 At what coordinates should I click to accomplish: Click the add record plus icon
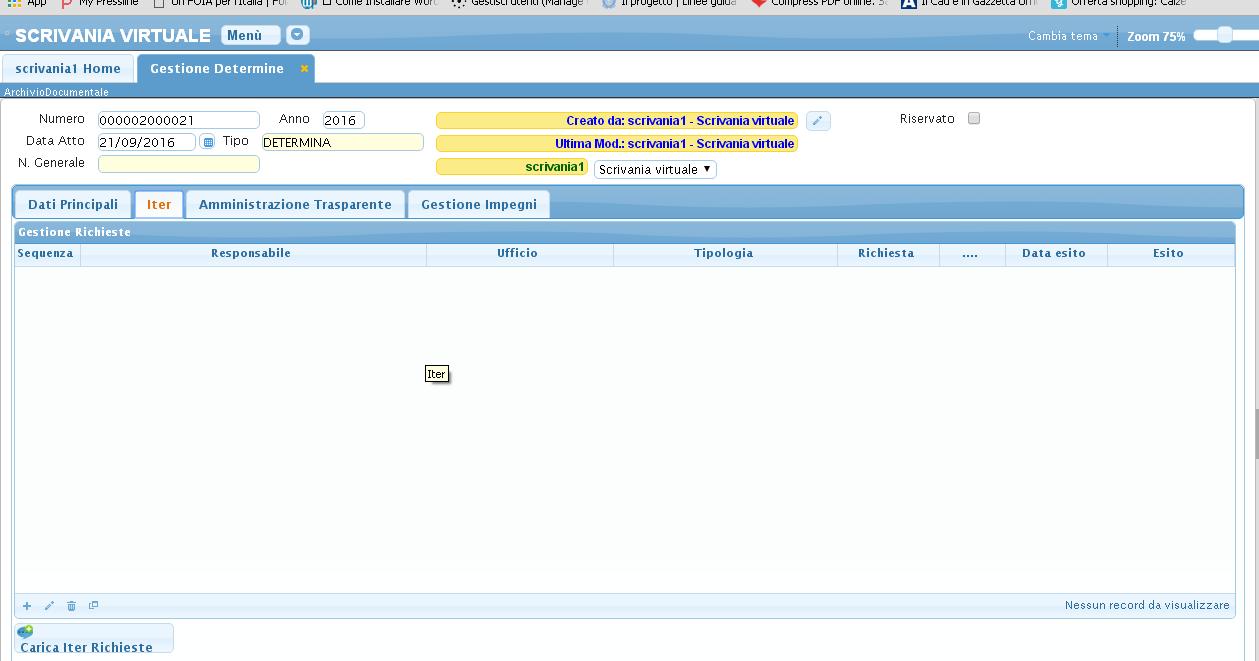pyautogui.click(x=27, y=606)
